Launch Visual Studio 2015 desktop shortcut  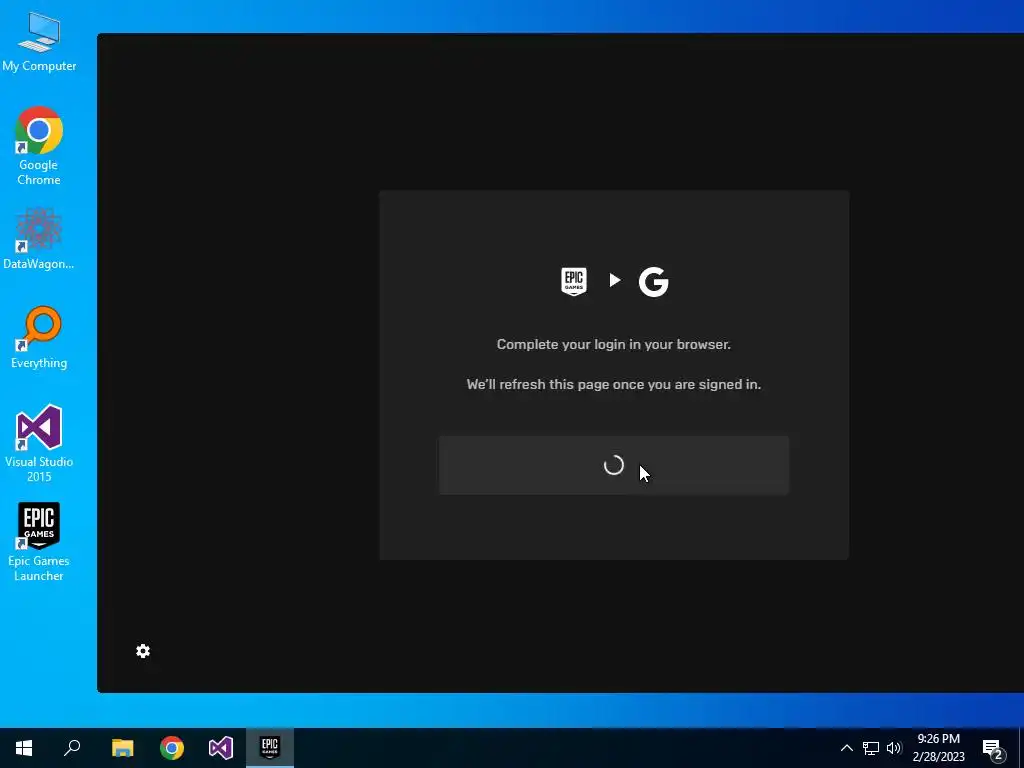point(39,443)
